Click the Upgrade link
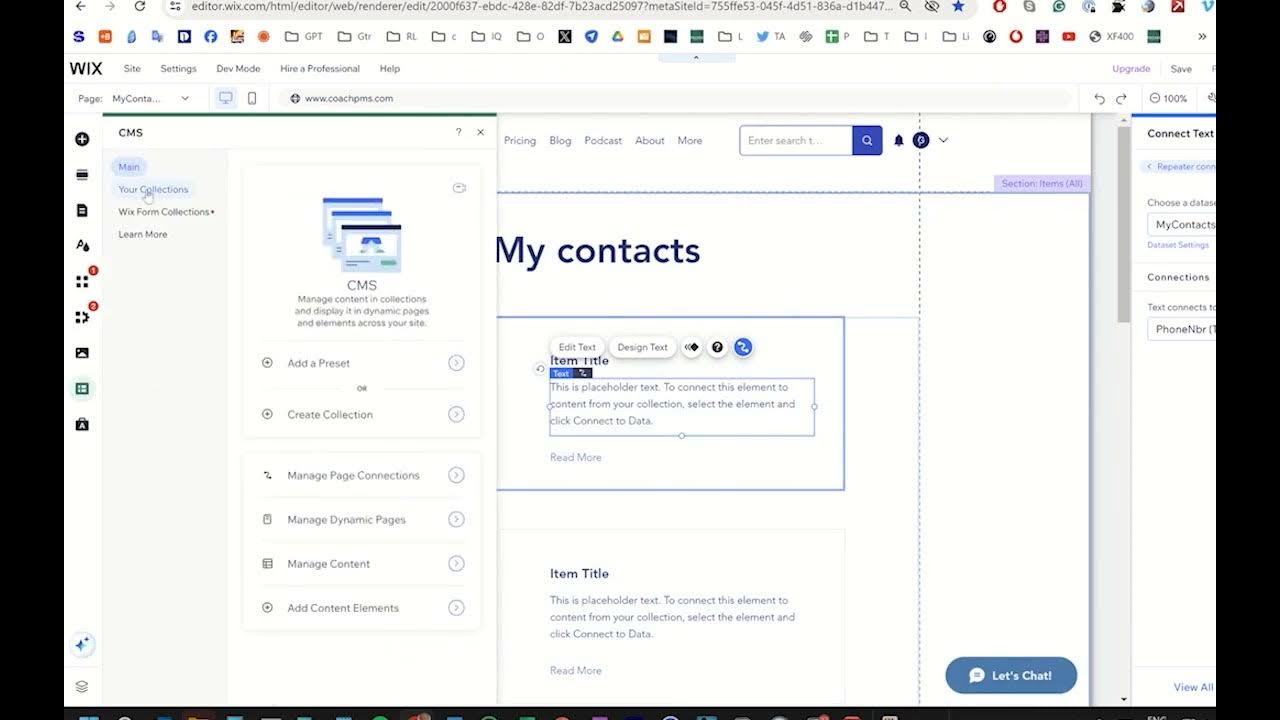The height and width of the screenshot is (720, 1280). (x=1131, y=69)
